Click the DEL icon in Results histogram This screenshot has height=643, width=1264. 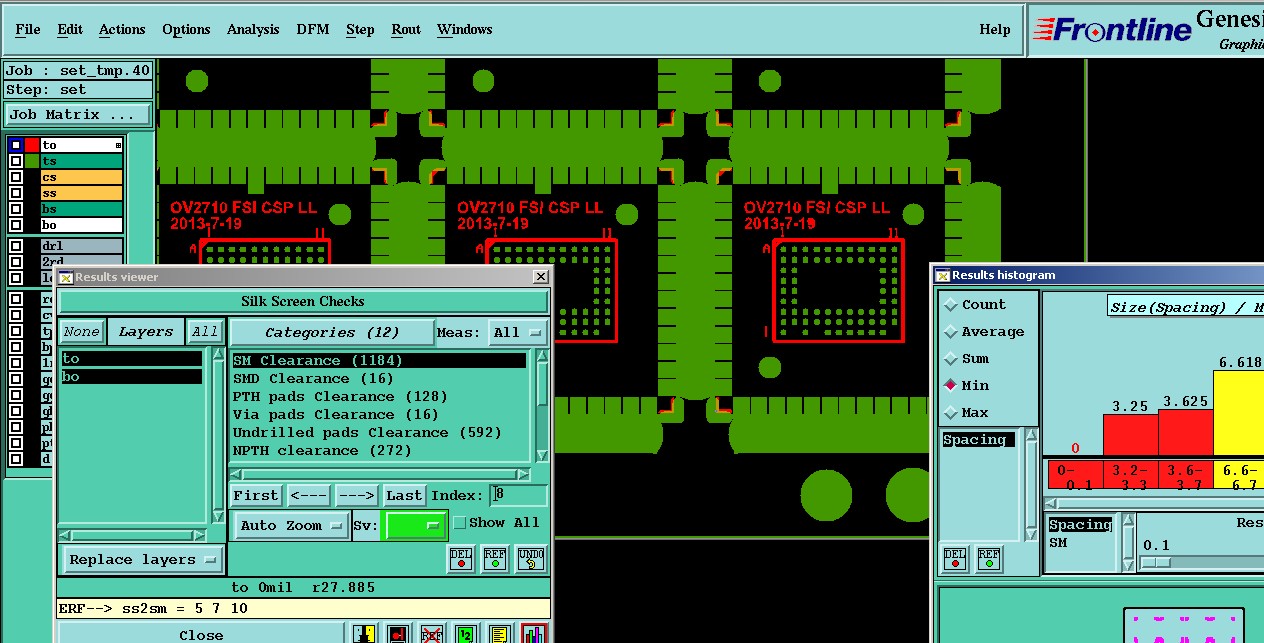[x=956, y=559]
